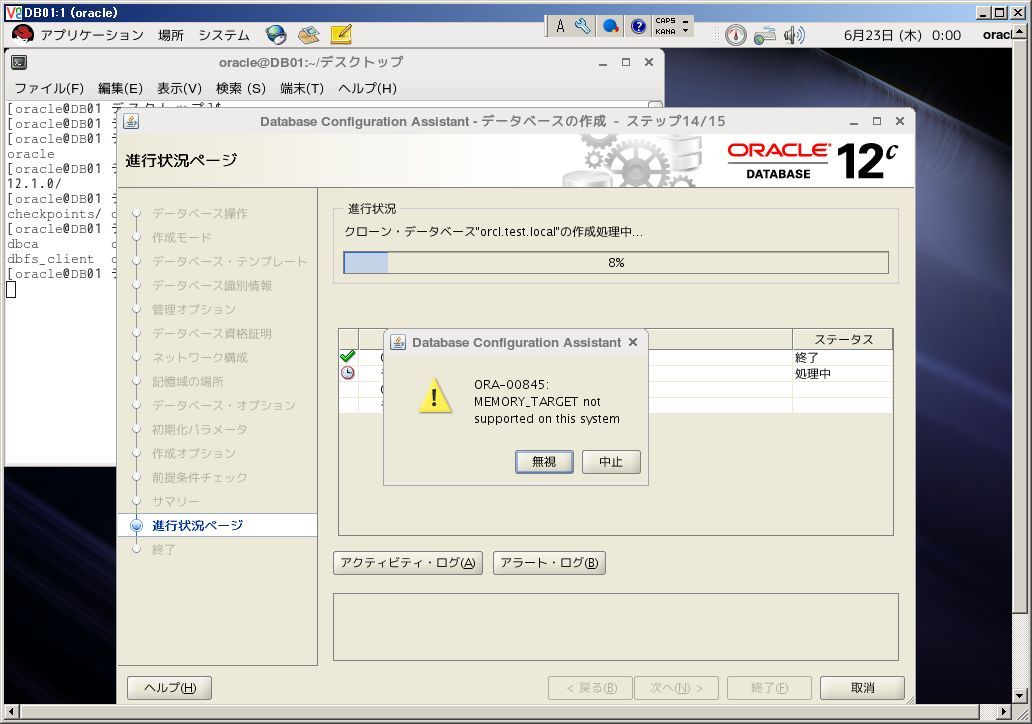Screen dimensions: 1032x724
Task: Click 中止 to abort database creation
Action: 611,462
